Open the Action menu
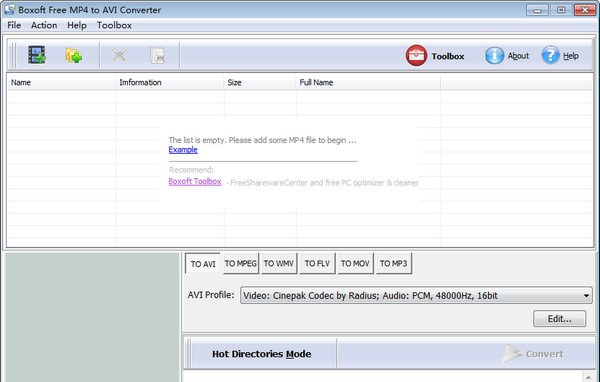The image size is (600, 382). coord(44,25)
